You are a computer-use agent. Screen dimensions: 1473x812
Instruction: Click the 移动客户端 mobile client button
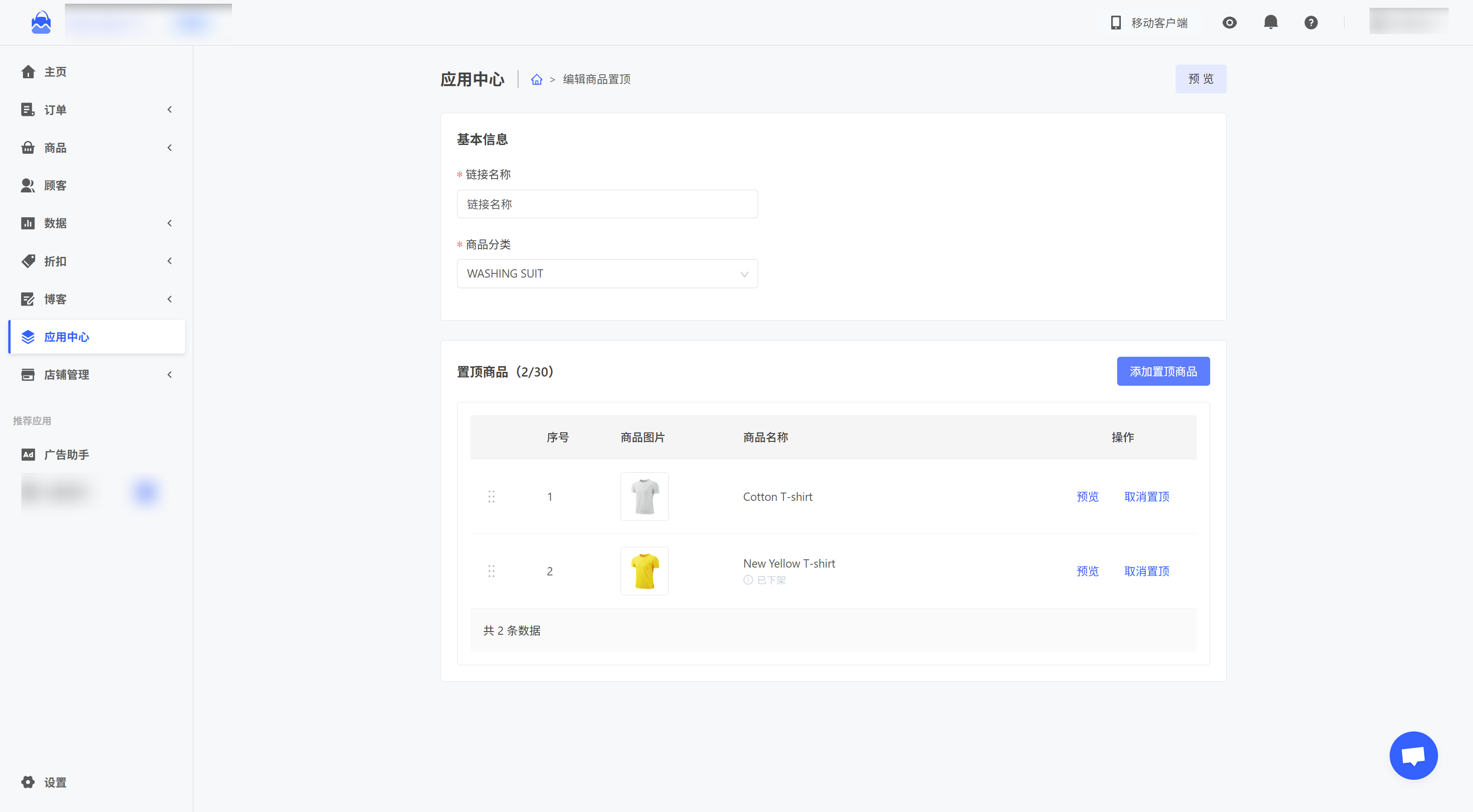pos(1149,22)
